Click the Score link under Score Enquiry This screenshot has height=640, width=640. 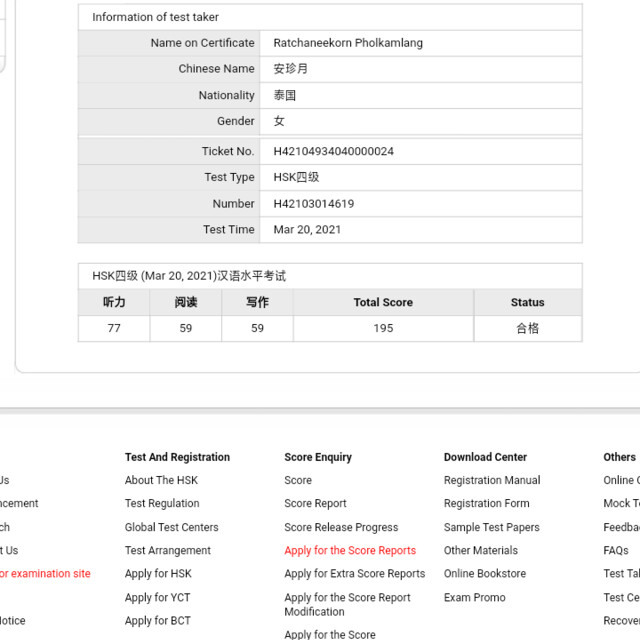pyautogui.click(x=298, y=480)
